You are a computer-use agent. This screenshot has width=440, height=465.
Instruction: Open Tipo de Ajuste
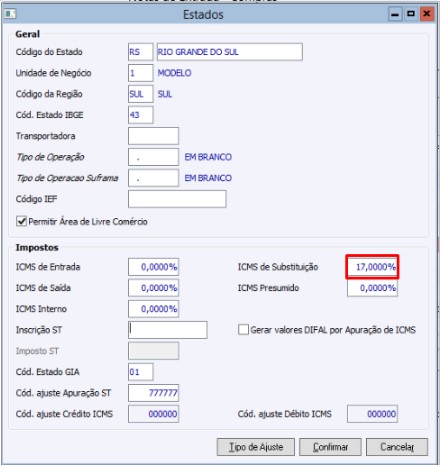click(256, 447)
